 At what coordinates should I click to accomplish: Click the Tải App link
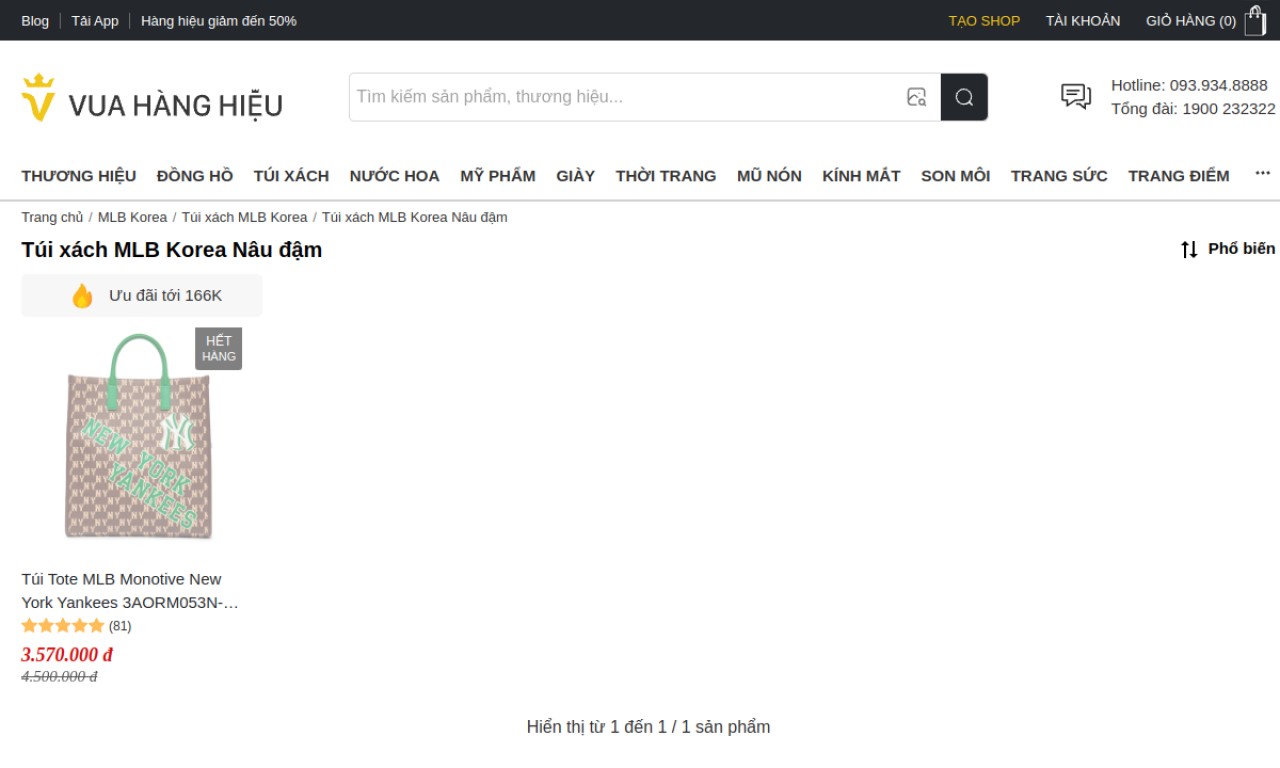95,21
